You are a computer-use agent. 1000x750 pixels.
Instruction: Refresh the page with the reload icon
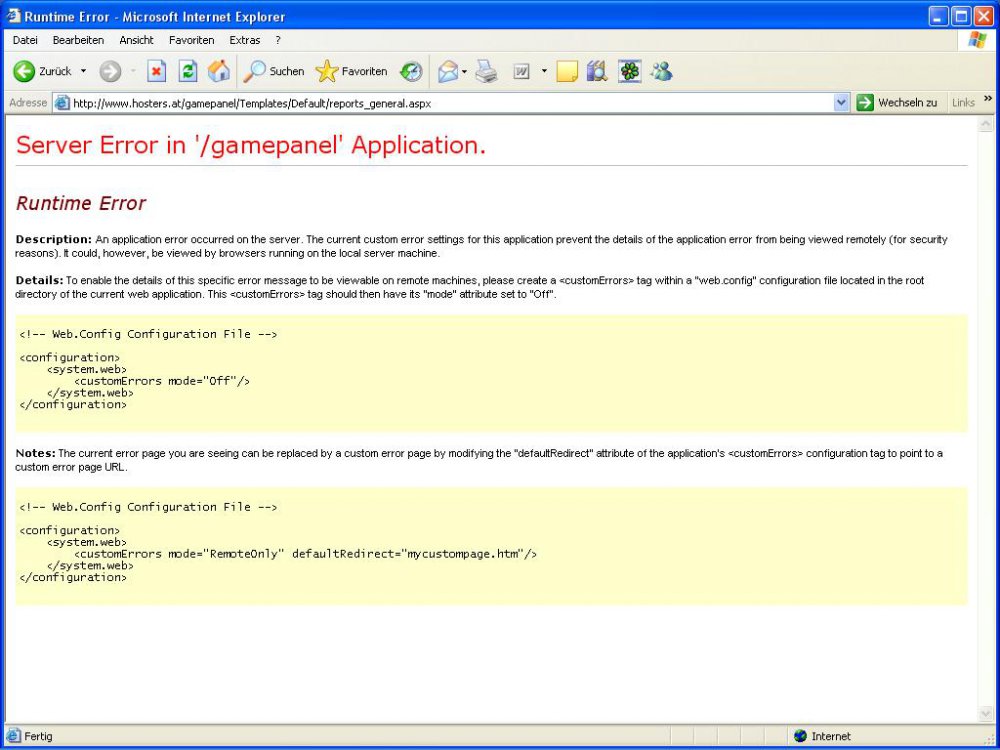click(188, 72)
